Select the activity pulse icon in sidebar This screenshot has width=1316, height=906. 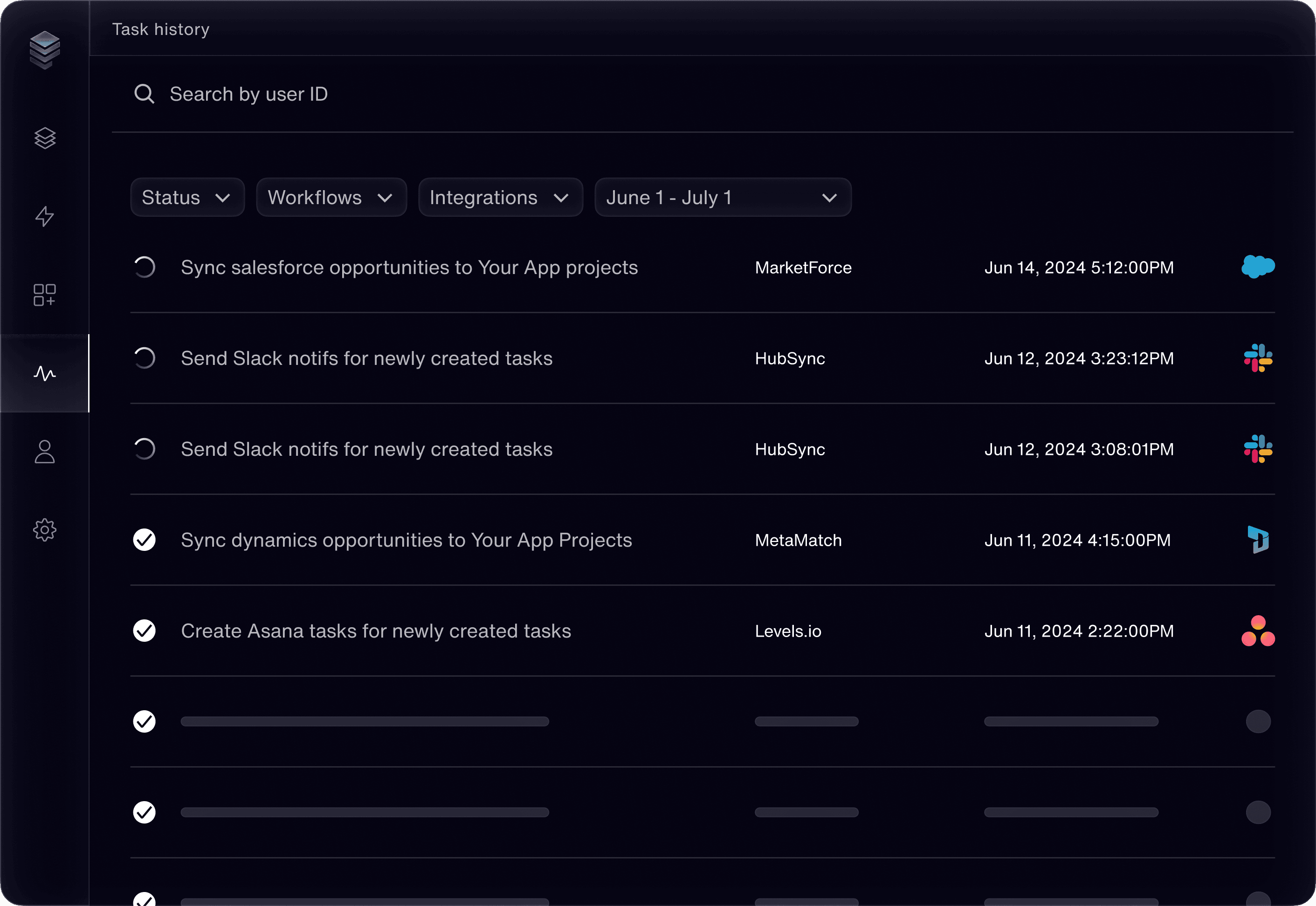pyautogui.click(x=45, y=373)
